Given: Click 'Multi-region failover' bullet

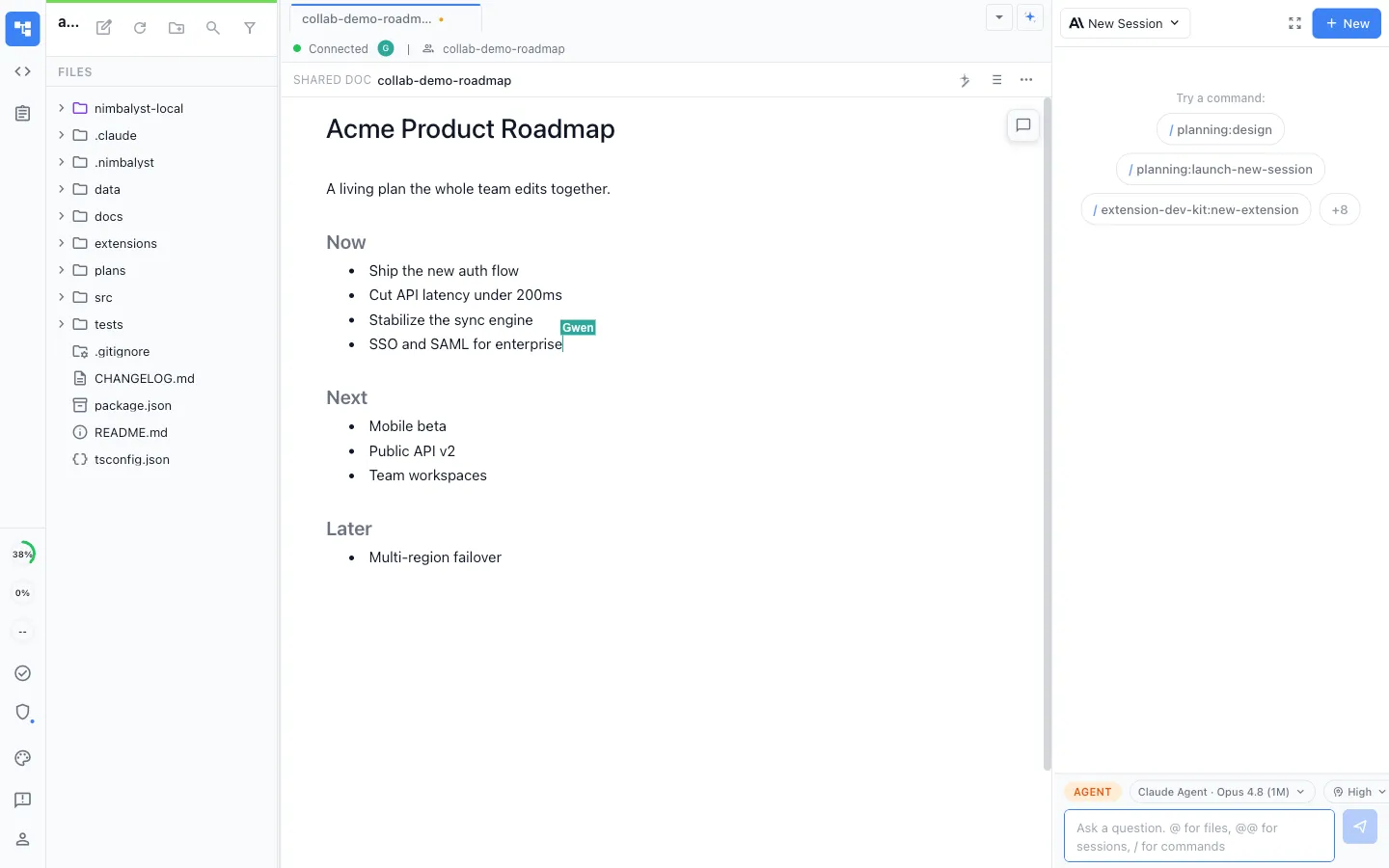Looking at the screenshot, I should (x=435, y=557).
